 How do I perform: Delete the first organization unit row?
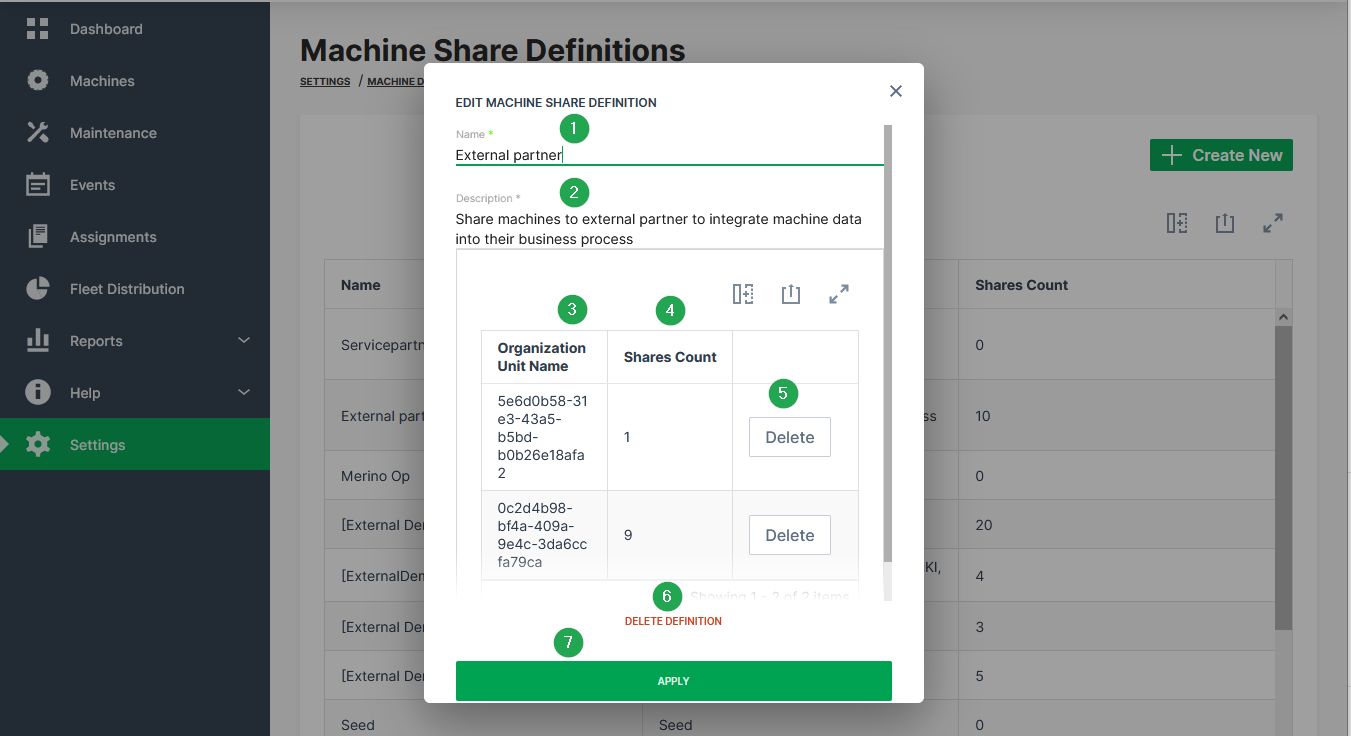point(789,437)
